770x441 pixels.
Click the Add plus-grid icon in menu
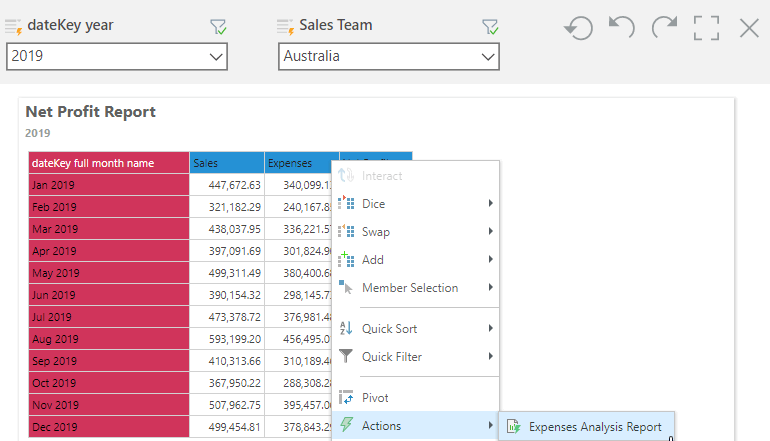pos(346,259)
